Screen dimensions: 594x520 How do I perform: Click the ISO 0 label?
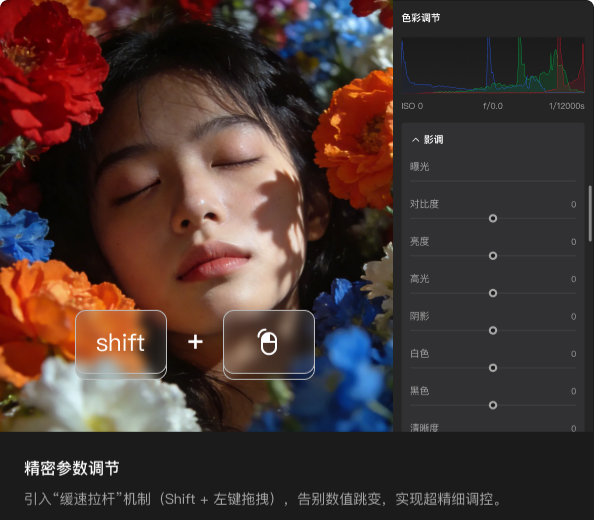(x=412, y=106)
